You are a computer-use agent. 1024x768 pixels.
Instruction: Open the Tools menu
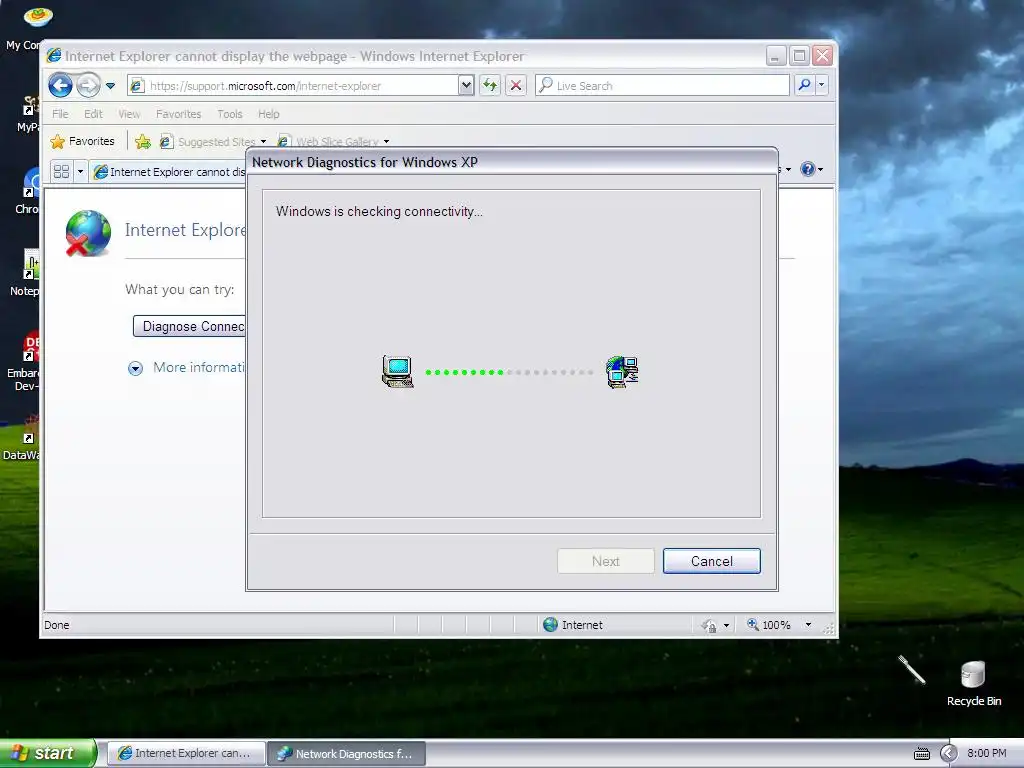(230, 114)
